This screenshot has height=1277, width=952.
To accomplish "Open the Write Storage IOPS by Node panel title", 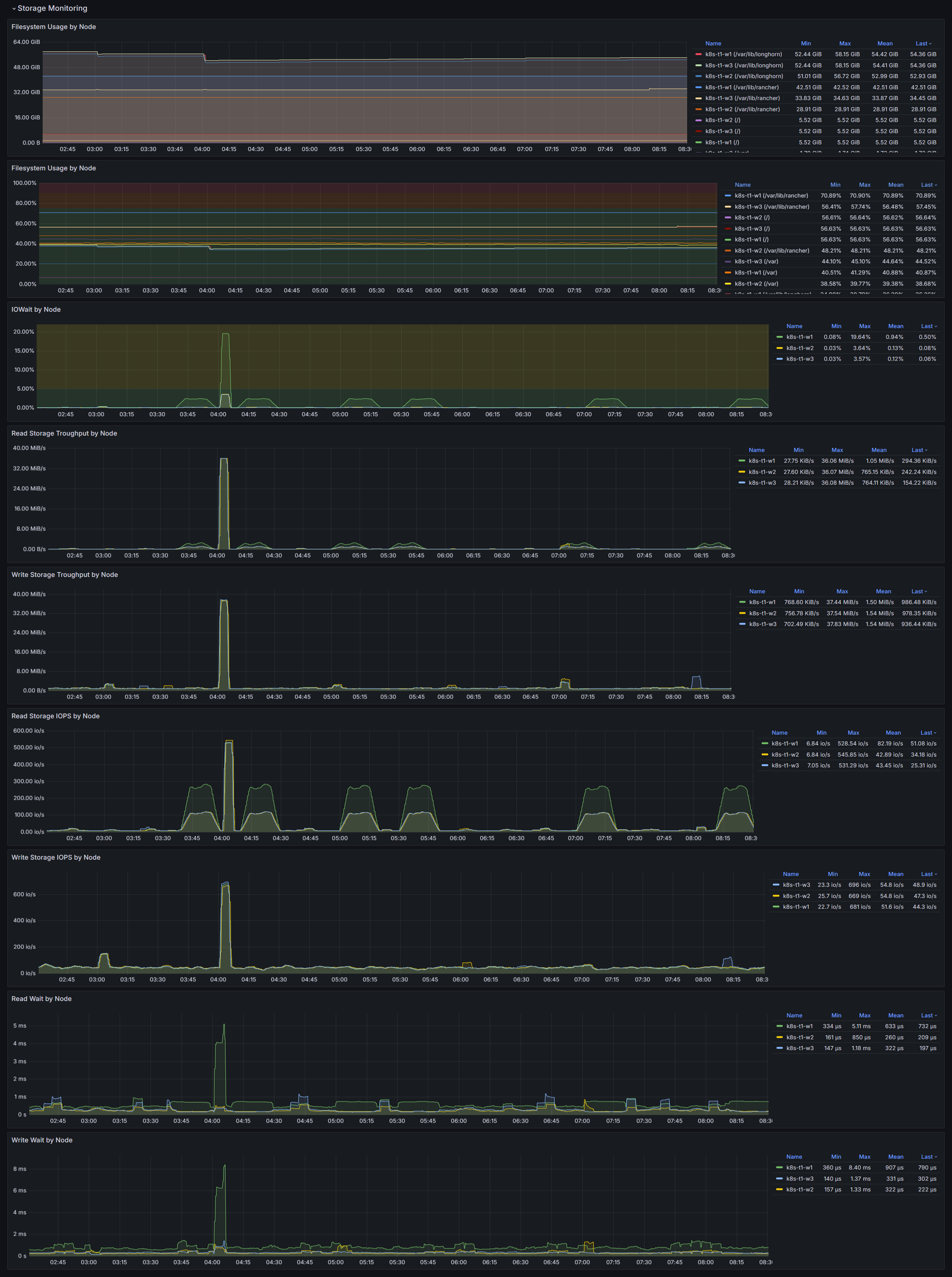I will point(56,857).
